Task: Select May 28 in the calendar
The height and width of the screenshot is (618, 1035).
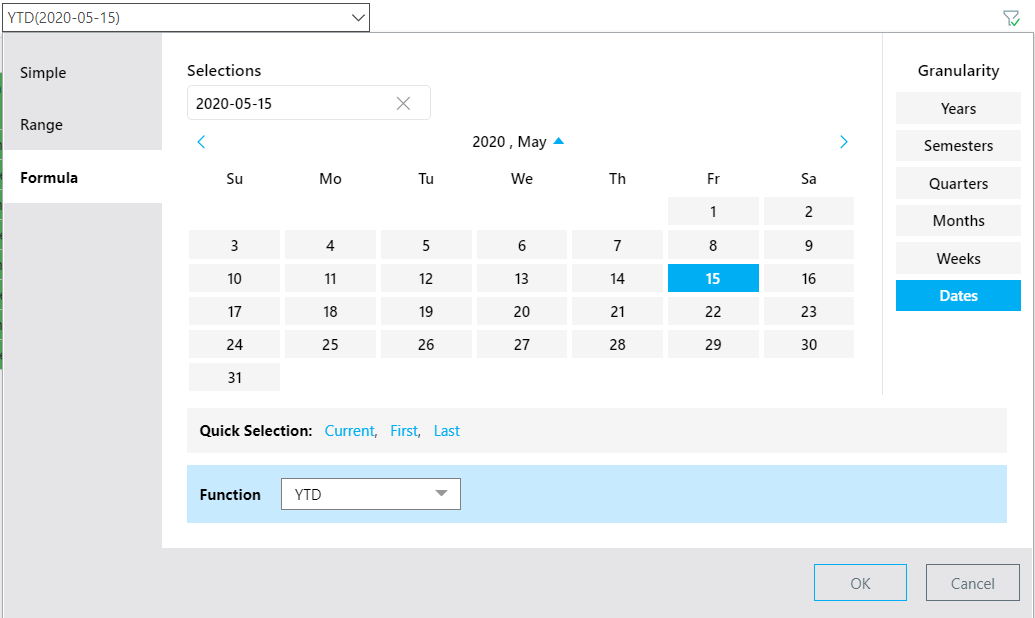Action: coord(617,344)
